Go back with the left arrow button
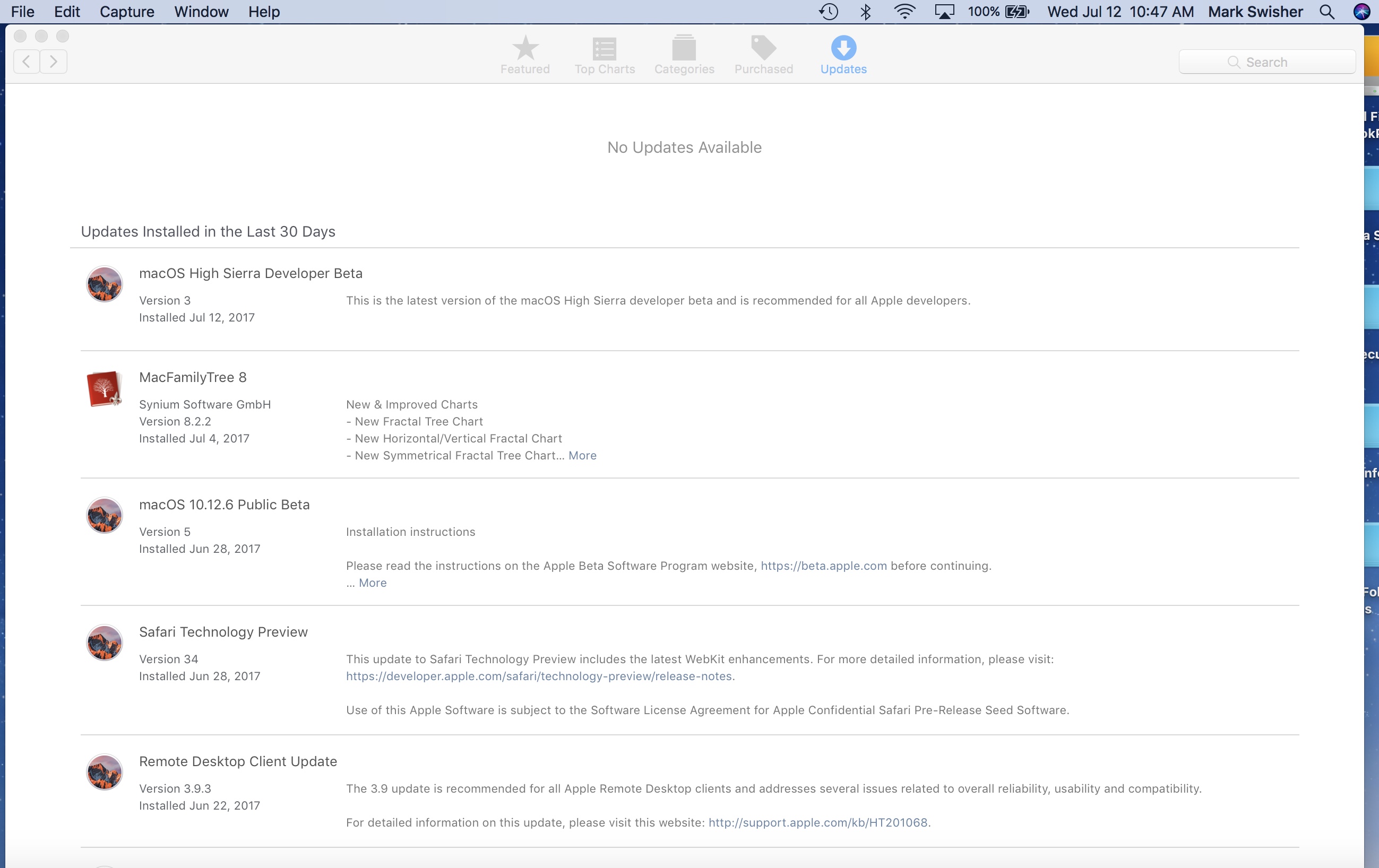1379x868 pixels. pos(27,61)
